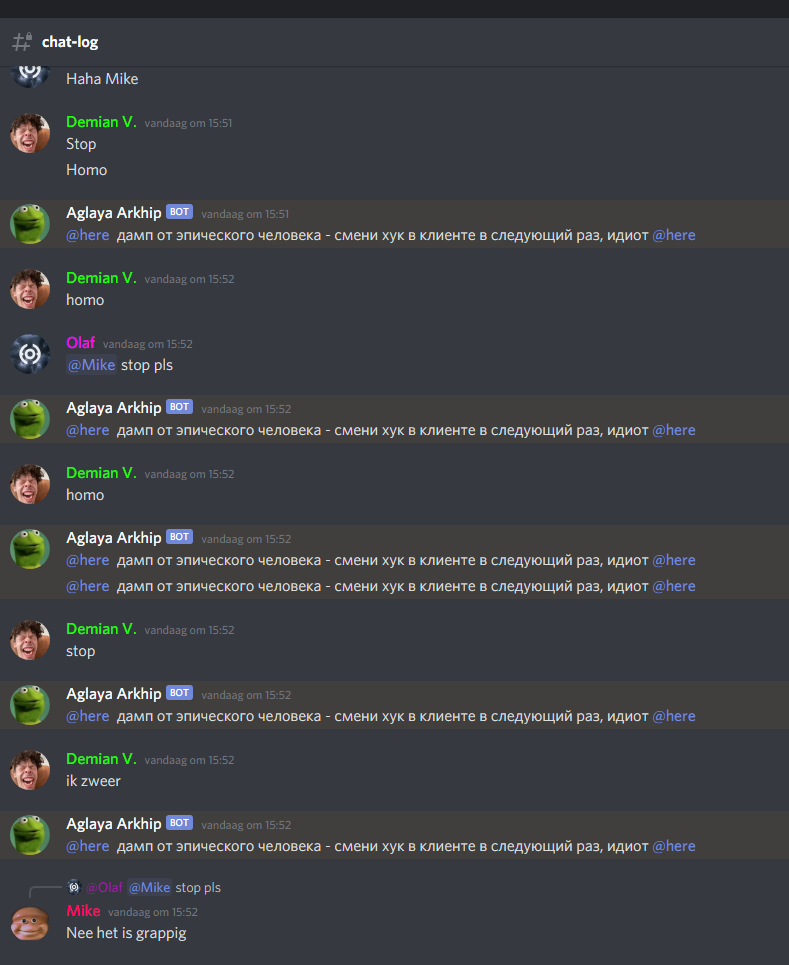This screenshot has width=789, height=965.
Task: Click the Demian V. avatar next to 'ik zweer'
Action: click(30, 770)
